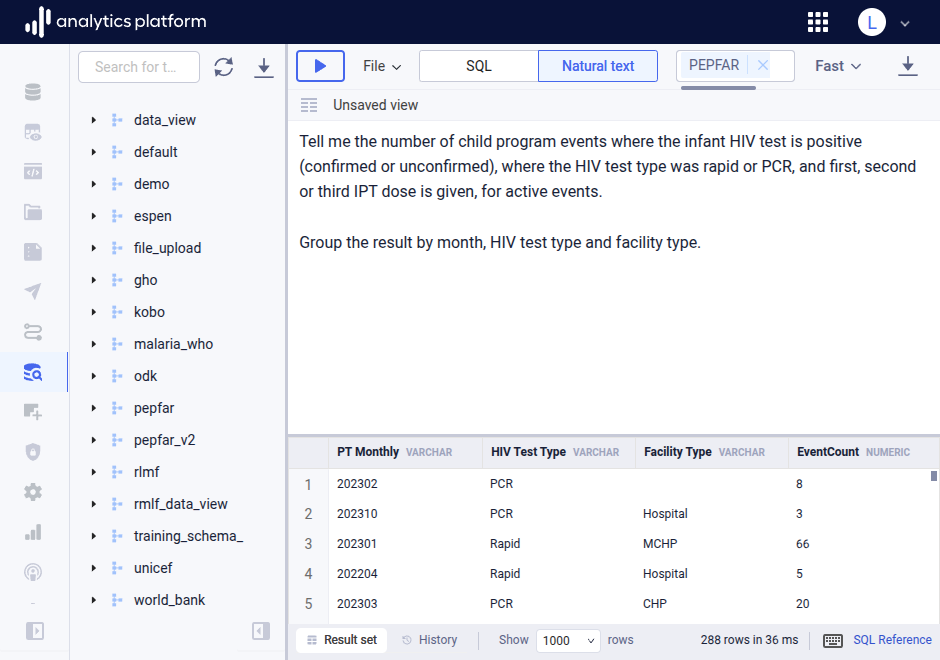Refresh the schema list
The image size is (940, 660).
coord(224,67)
